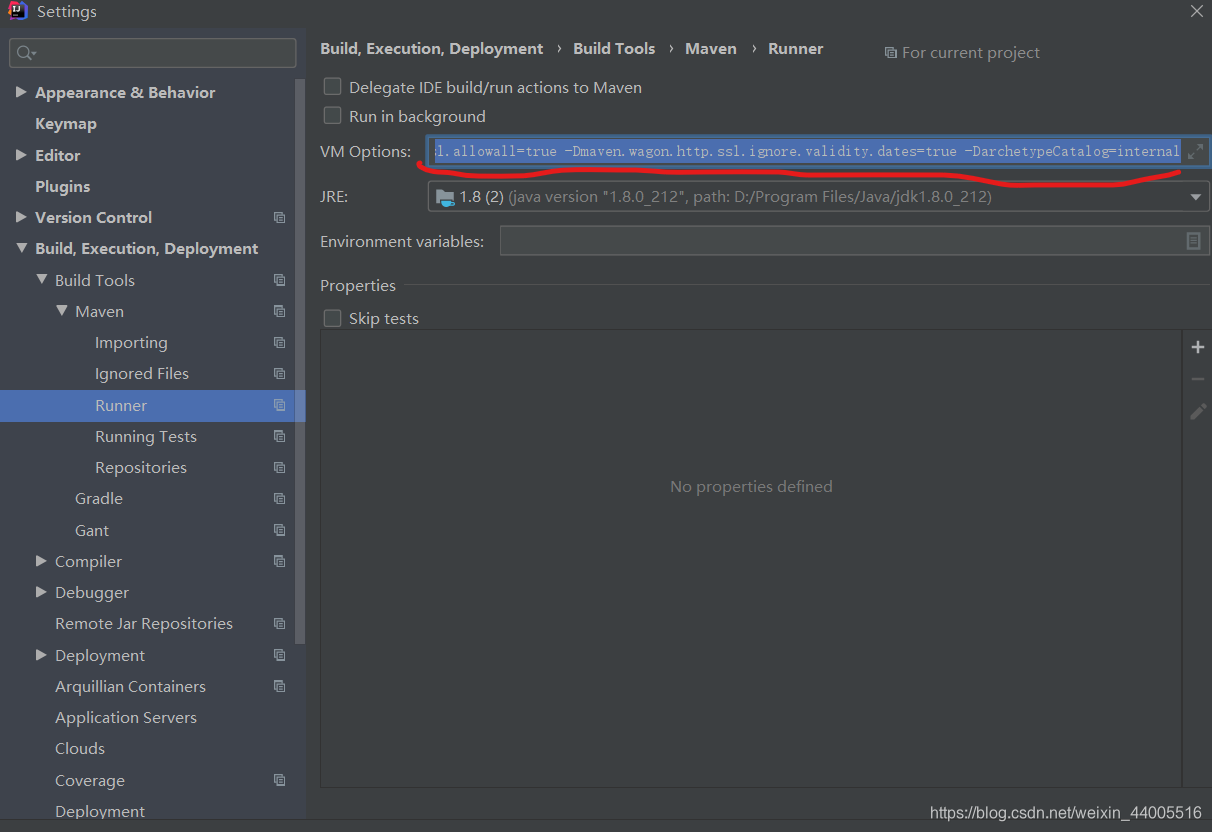Screen dimensions: 1212x832
Task: Click the project-level icon beside Ignored Files
Action: click(279, 373)
